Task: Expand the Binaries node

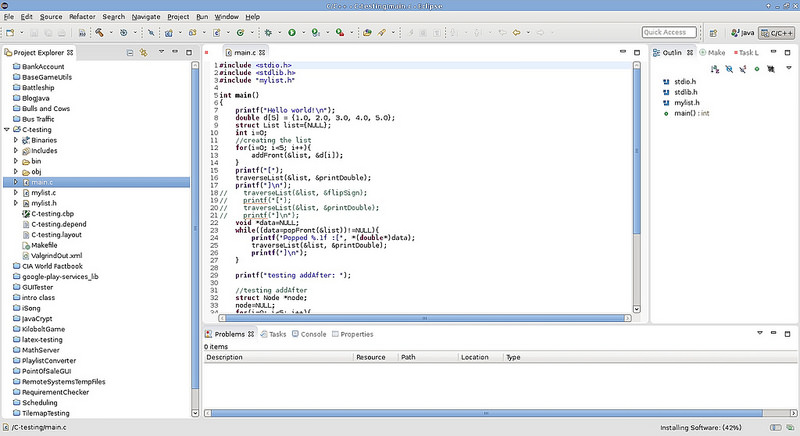Action: tap(16, 141)
